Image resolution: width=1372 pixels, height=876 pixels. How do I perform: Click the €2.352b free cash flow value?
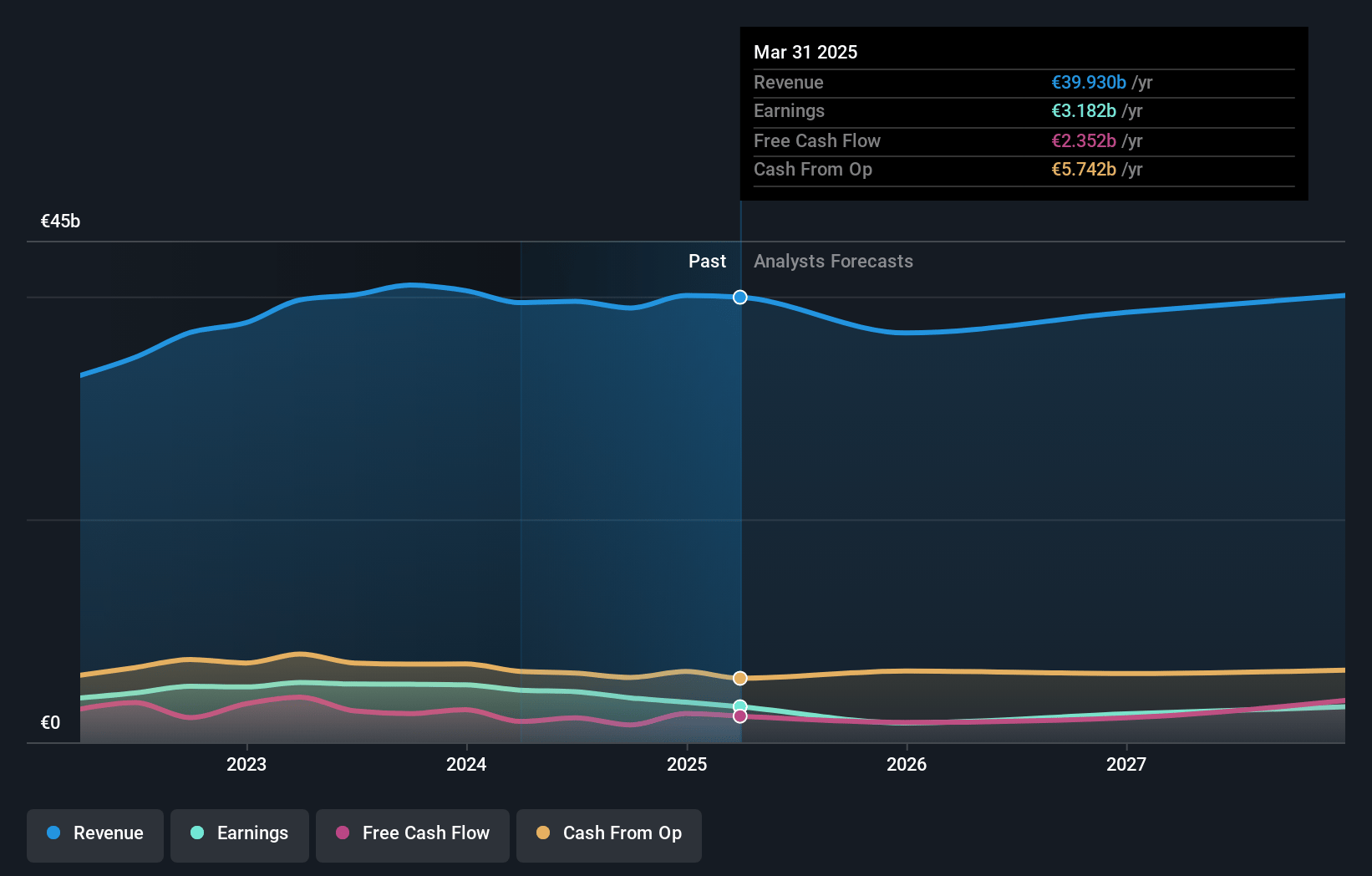pos(1084,141)
